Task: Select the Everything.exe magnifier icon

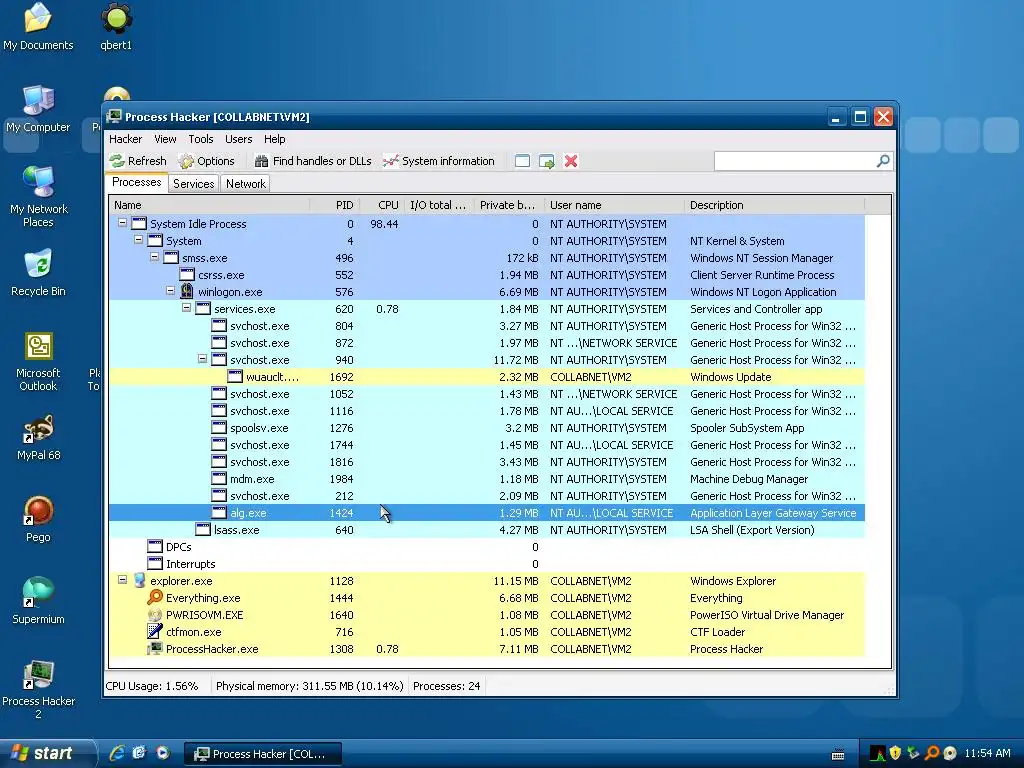Action: point(155,598)
